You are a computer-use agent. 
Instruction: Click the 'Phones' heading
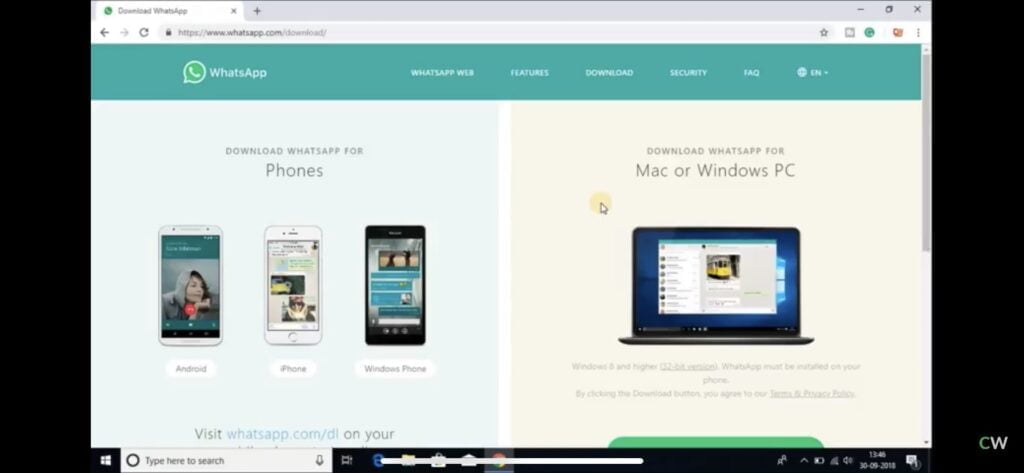294,171
